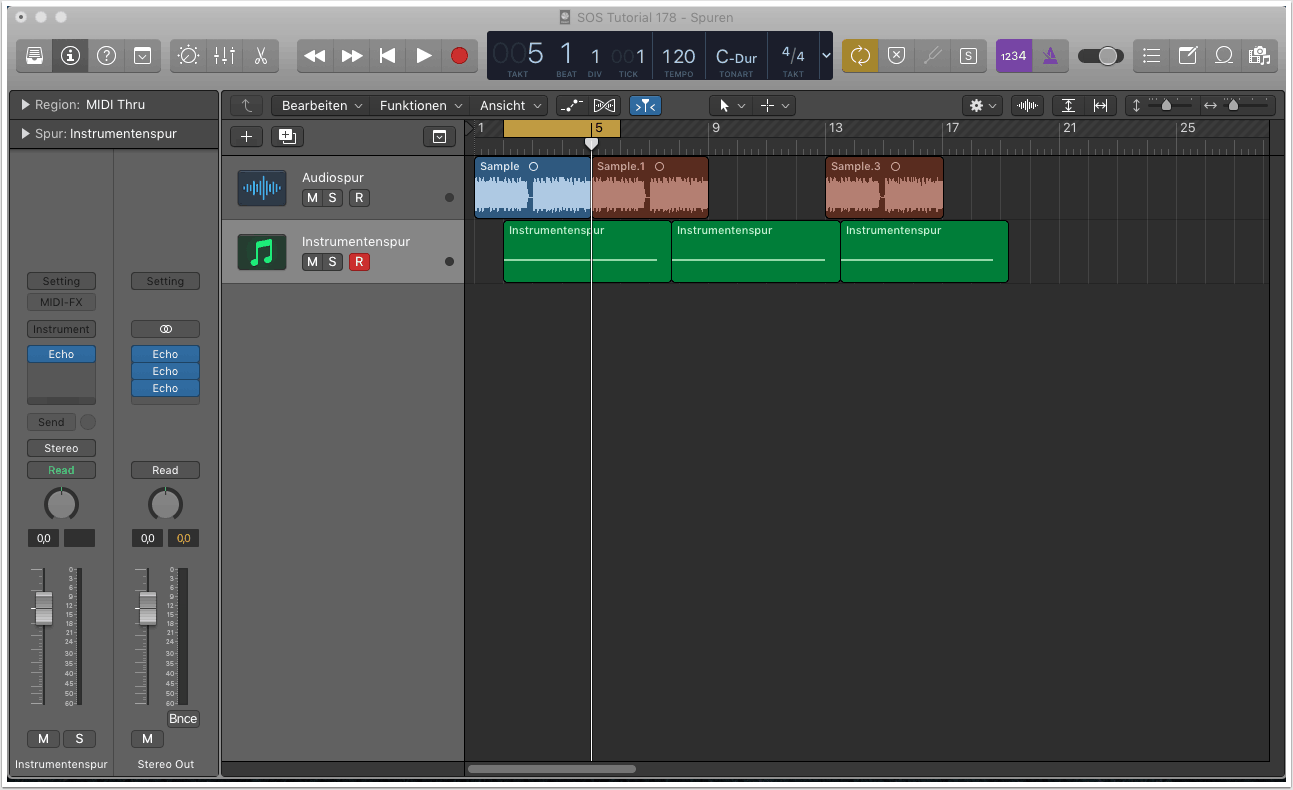Solo the Instrumentenspur track
The image size is (1293, 790).
tap(333, 262)
